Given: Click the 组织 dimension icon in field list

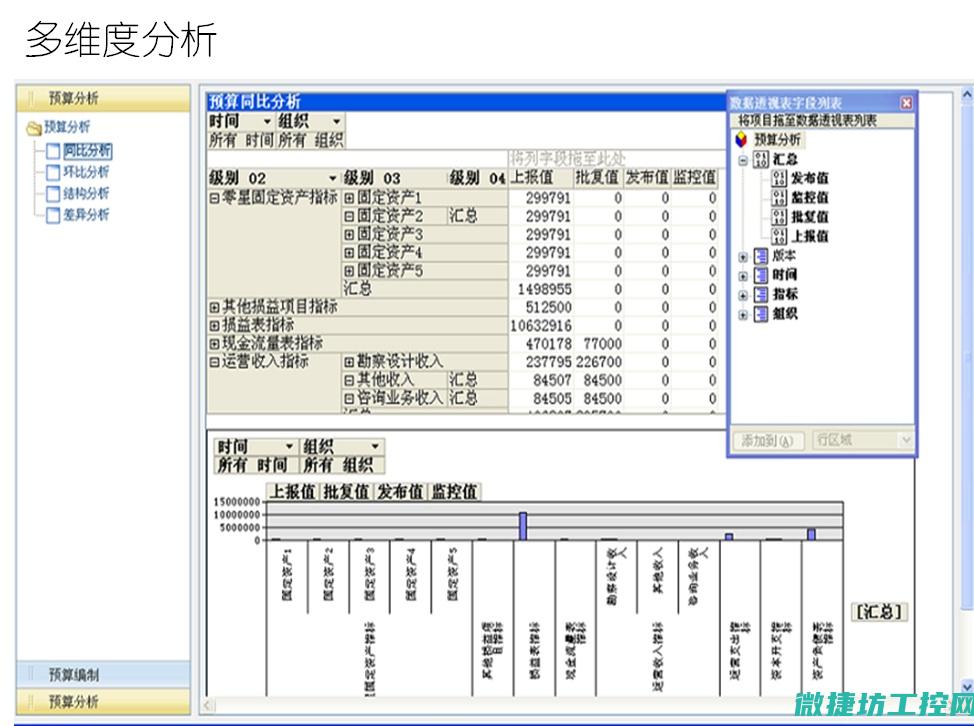Looking at the screenshot, I should 761,314.
